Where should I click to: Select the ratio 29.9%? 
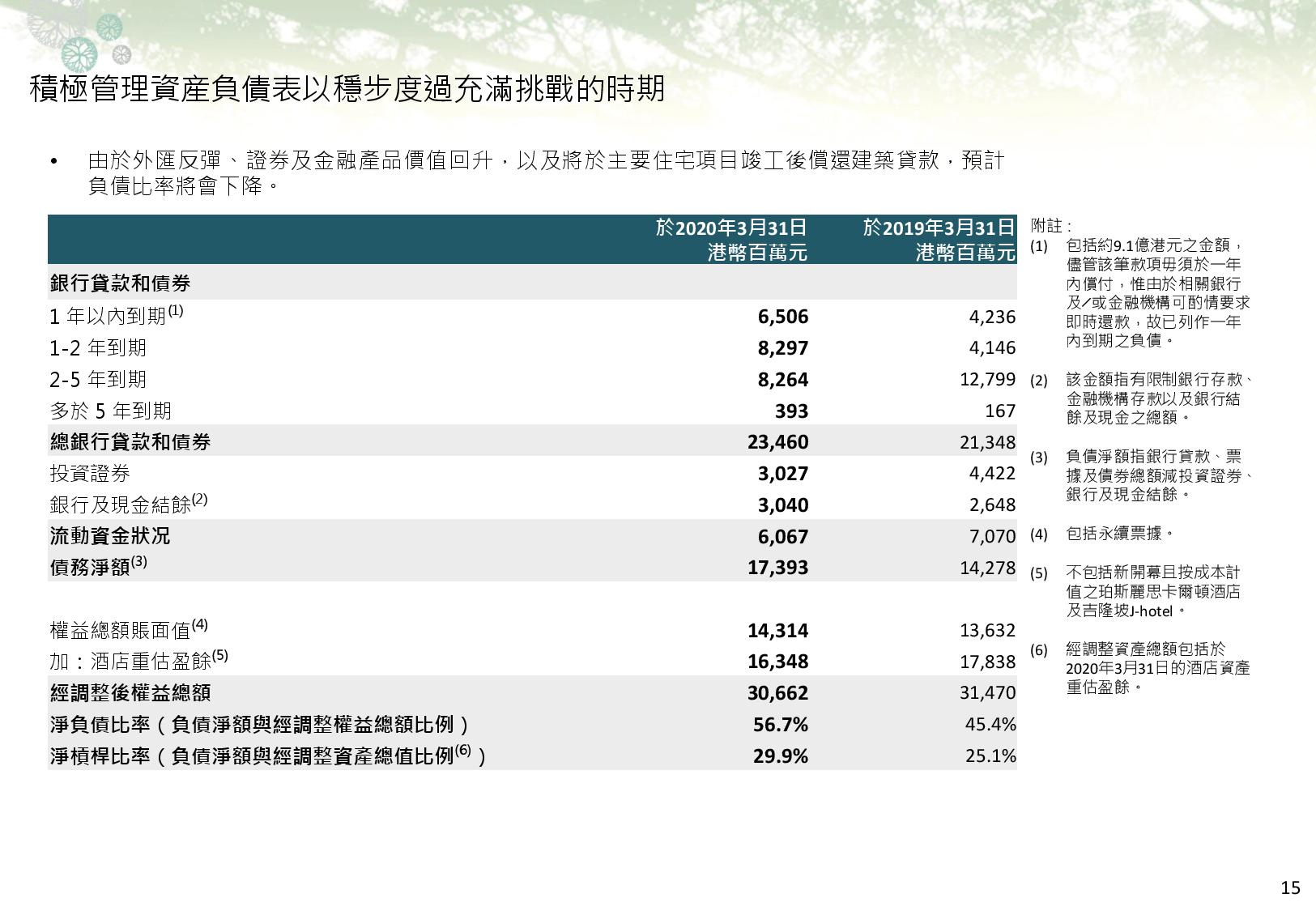coord(782,756)
